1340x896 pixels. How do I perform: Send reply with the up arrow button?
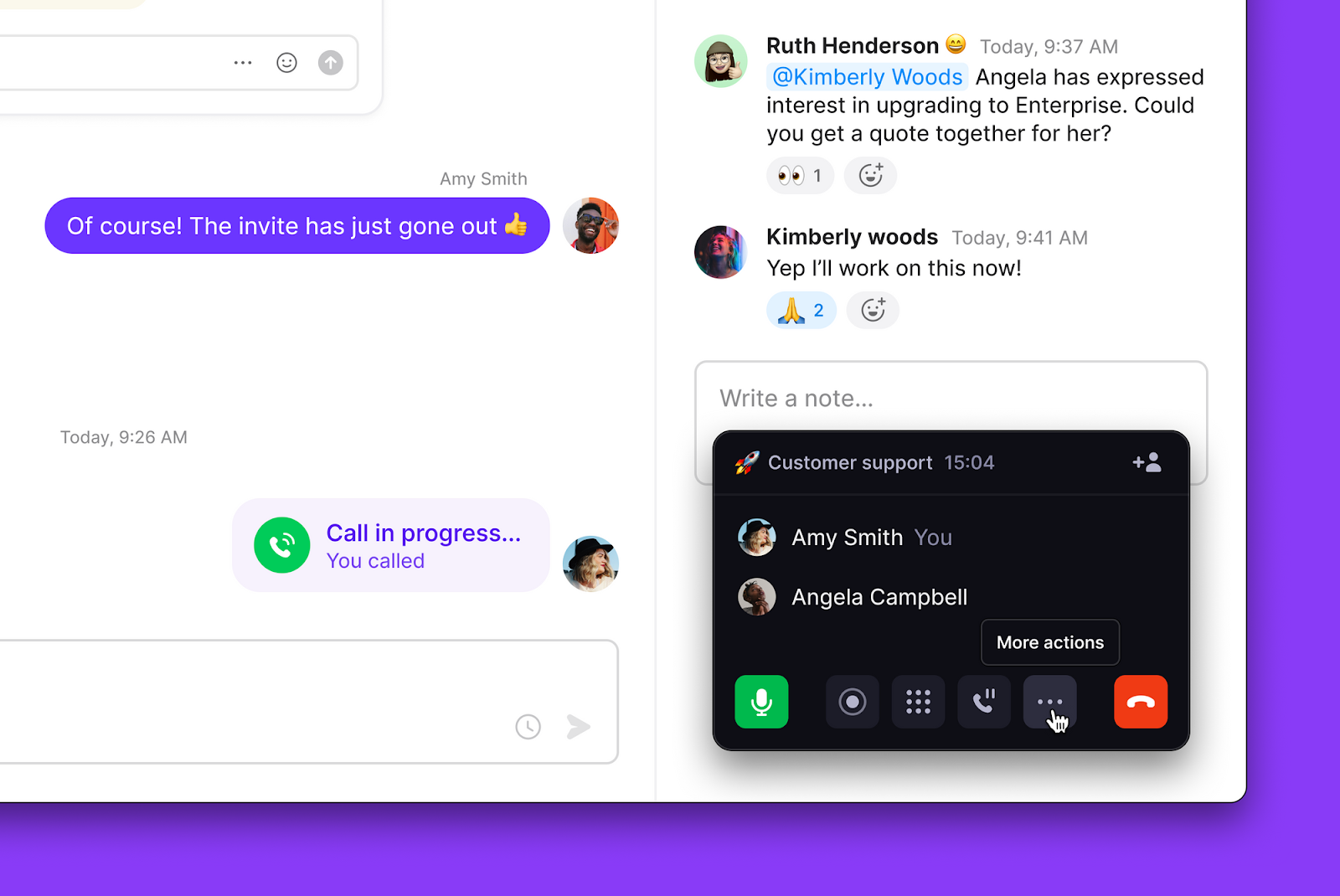(331, 63)
